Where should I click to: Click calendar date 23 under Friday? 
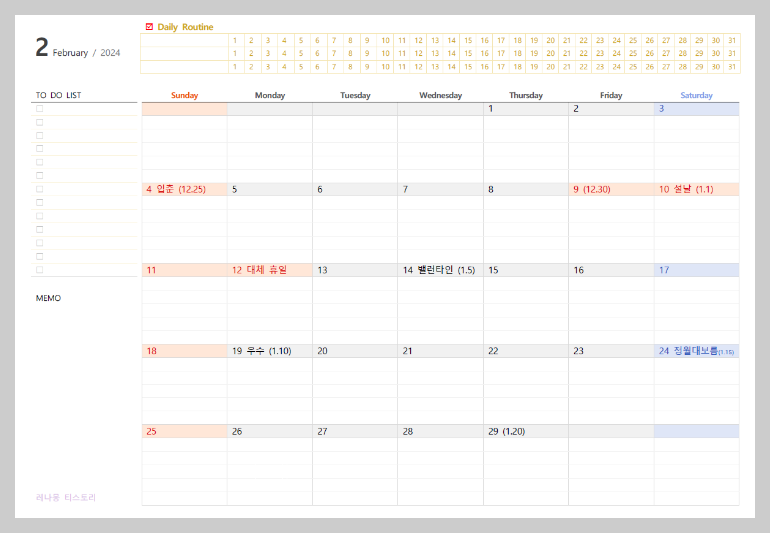pos(578,351)
